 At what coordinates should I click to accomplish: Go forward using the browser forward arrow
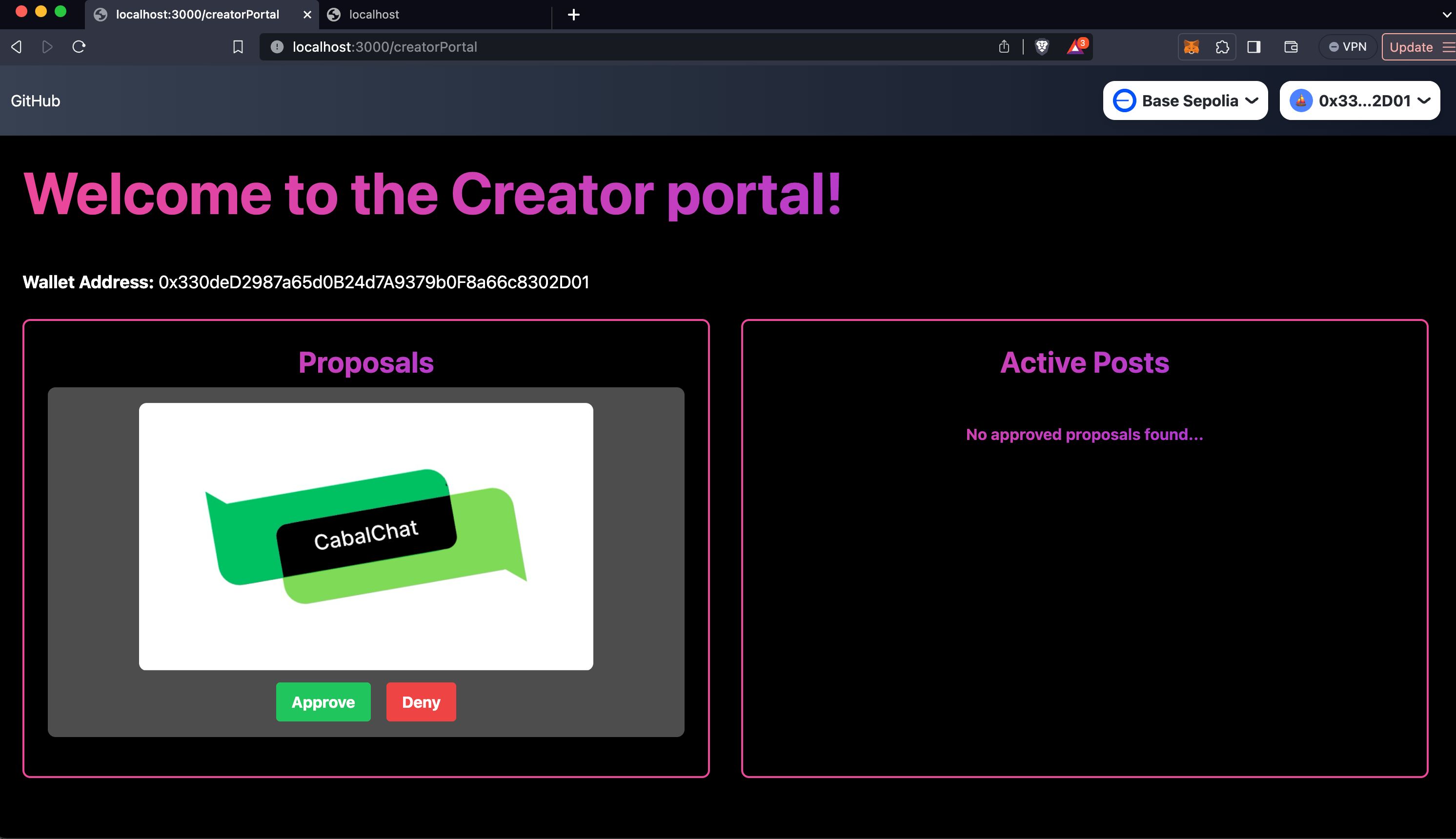coord(48,47)
